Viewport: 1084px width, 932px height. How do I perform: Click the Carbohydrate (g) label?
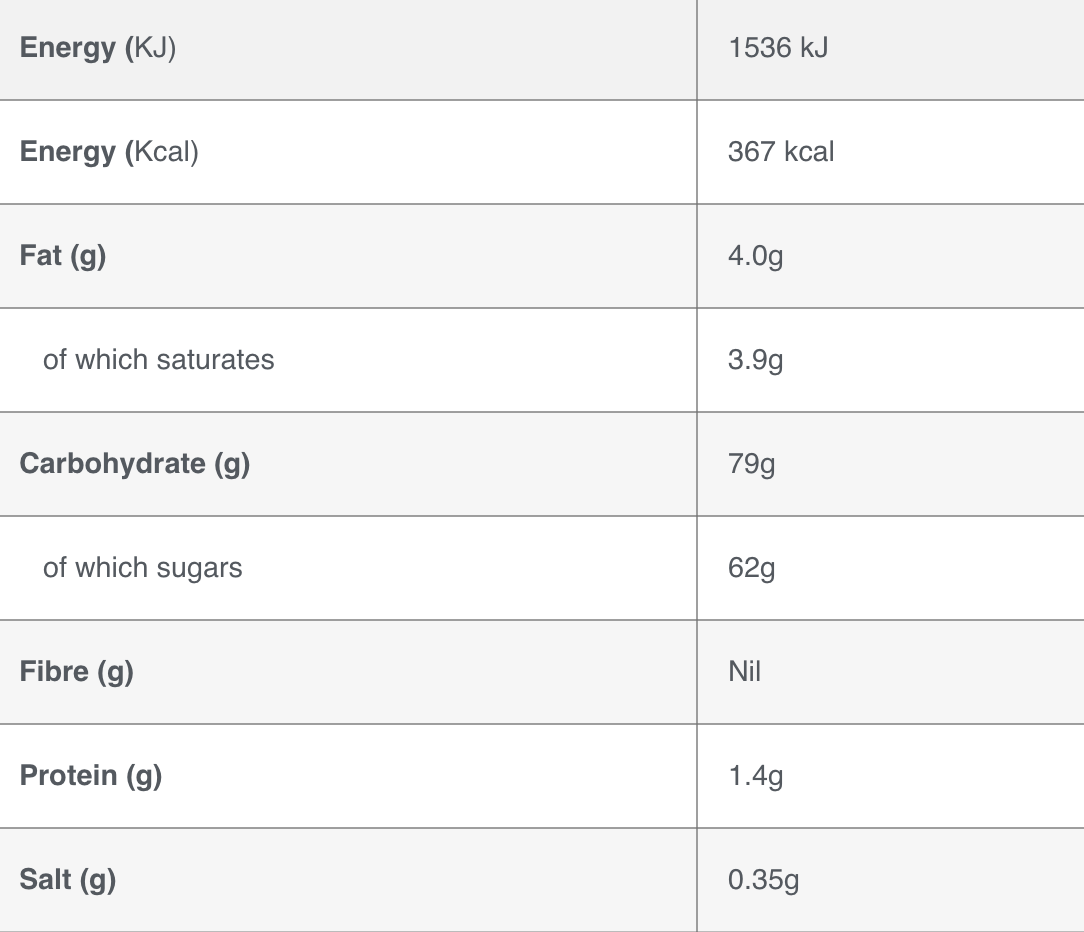pos(135,464)
